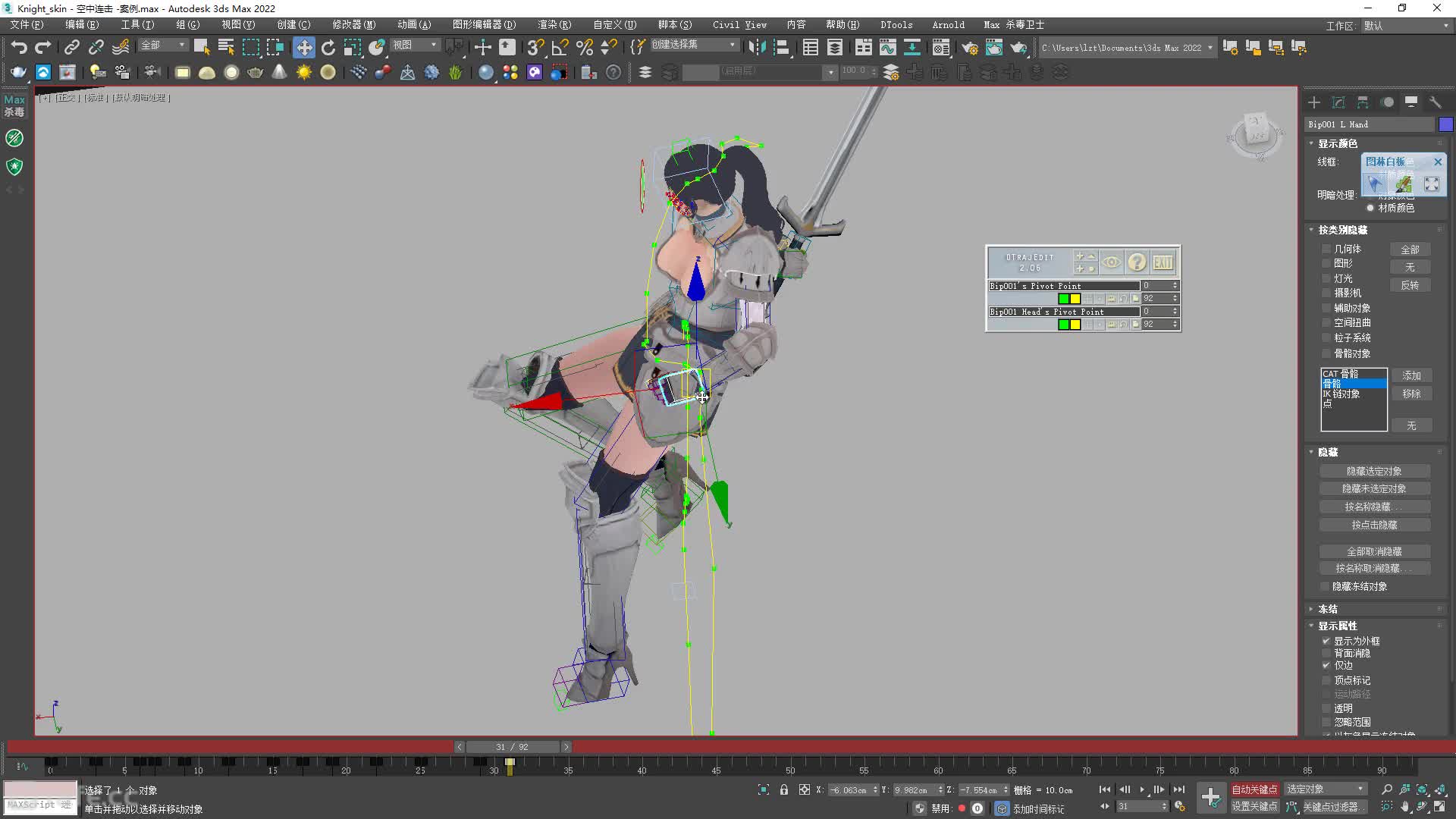Screen dimensions: 1456x819
Task: Expand the 冻结 rollout
Action: (1327, 609)
